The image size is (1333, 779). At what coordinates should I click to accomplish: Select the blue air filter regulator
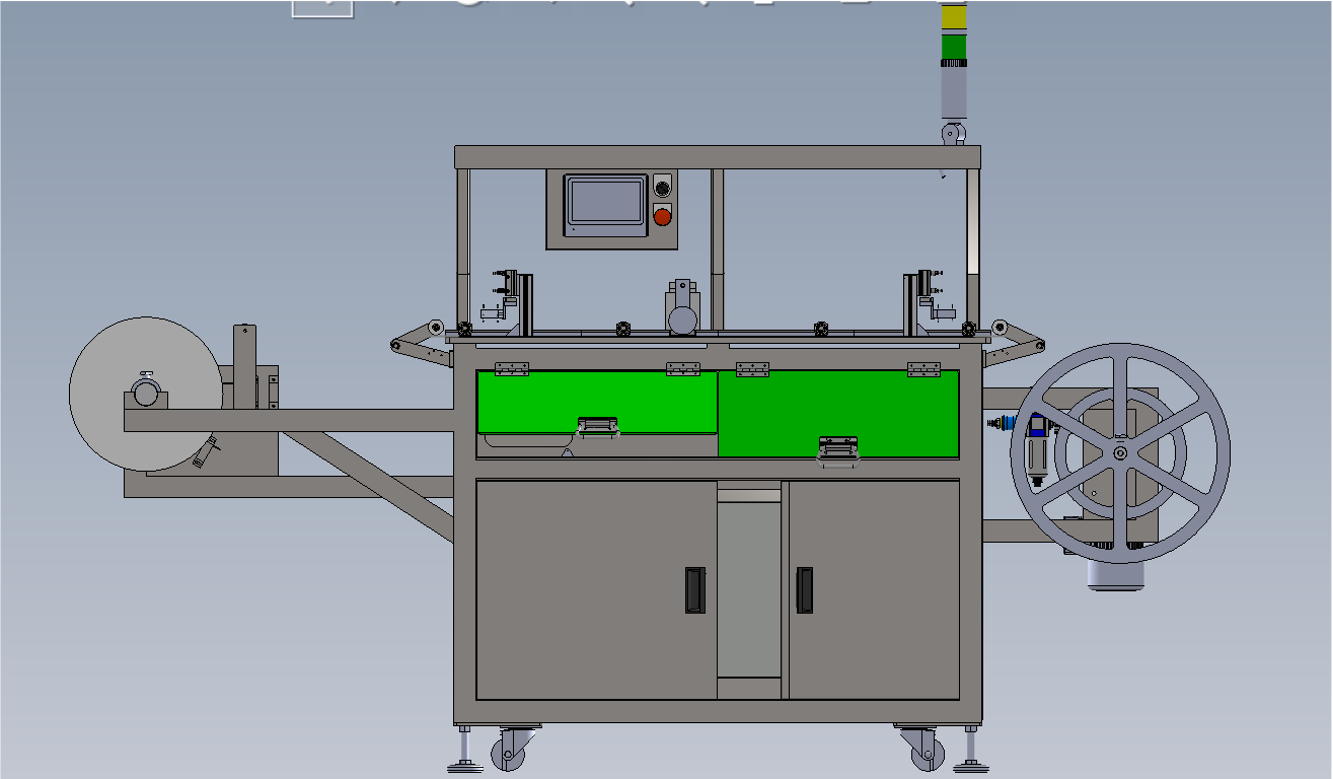[x=1036, y=440]
